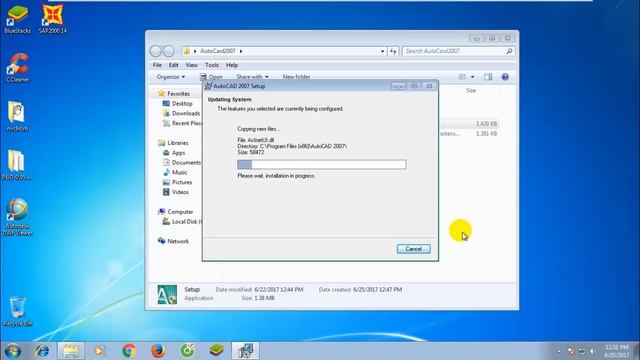Open the address bar history dropdown arrow
The height and width of the screenshot is (360, 640).
click(382, 51)
